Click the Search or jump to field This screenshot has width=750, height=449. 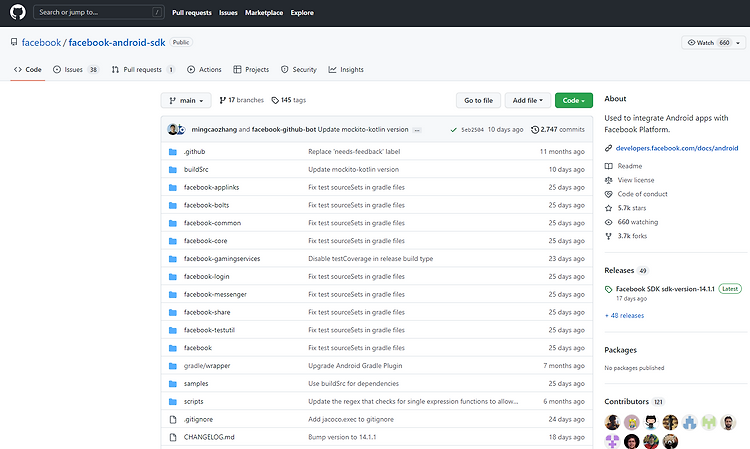point(99,12)
